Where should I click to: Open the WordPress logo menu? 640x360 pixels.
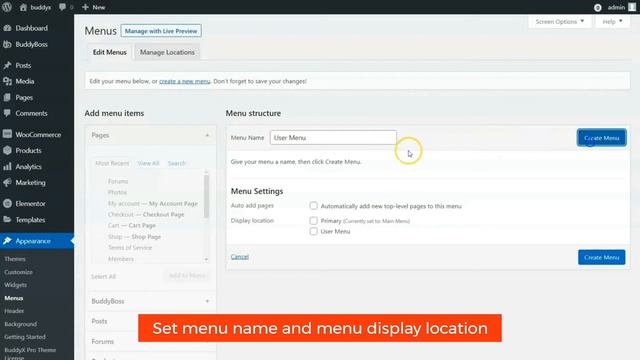(x=7, y=7)
